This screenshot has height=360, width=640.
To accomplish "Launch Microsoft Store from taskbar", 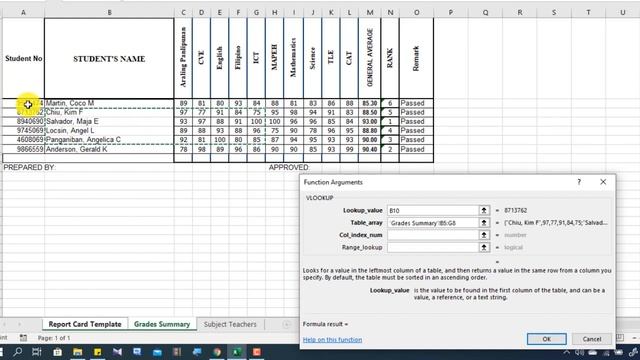I will pos(57,352).
